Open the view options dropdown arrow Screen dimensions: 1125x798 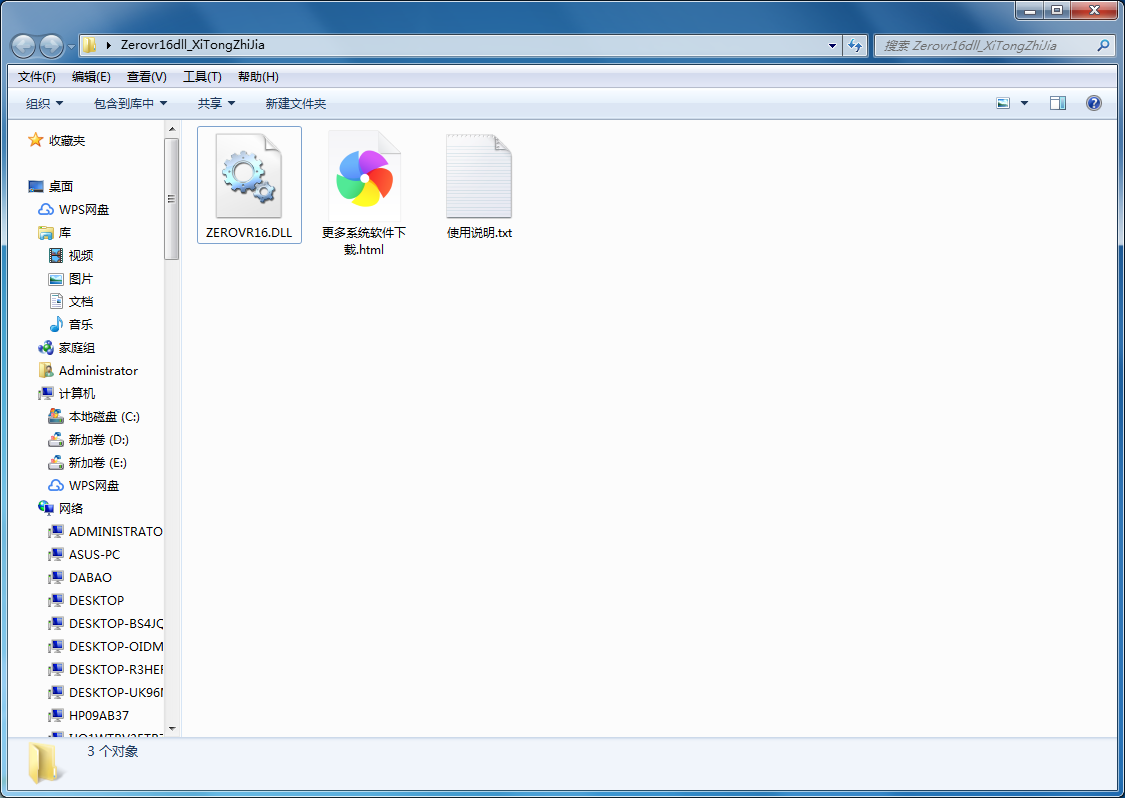(x=1025, y=103)
